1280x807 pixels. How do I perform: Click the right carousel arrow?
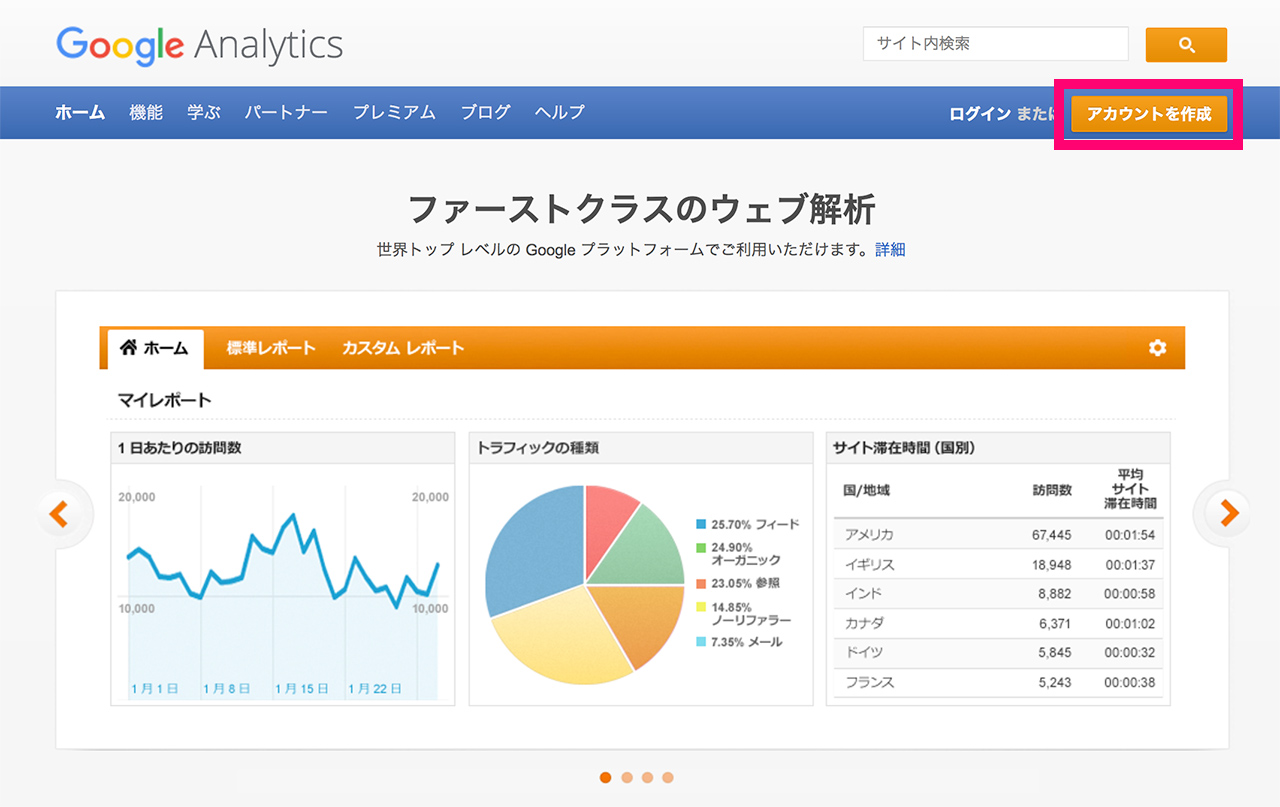pos(1228,513)
